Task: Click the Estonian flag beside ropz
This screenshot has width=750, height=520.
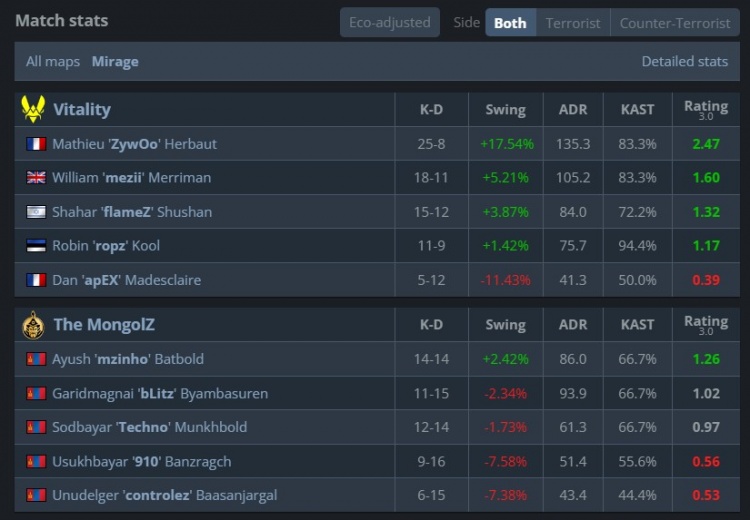Action: [x=36, y=246]
